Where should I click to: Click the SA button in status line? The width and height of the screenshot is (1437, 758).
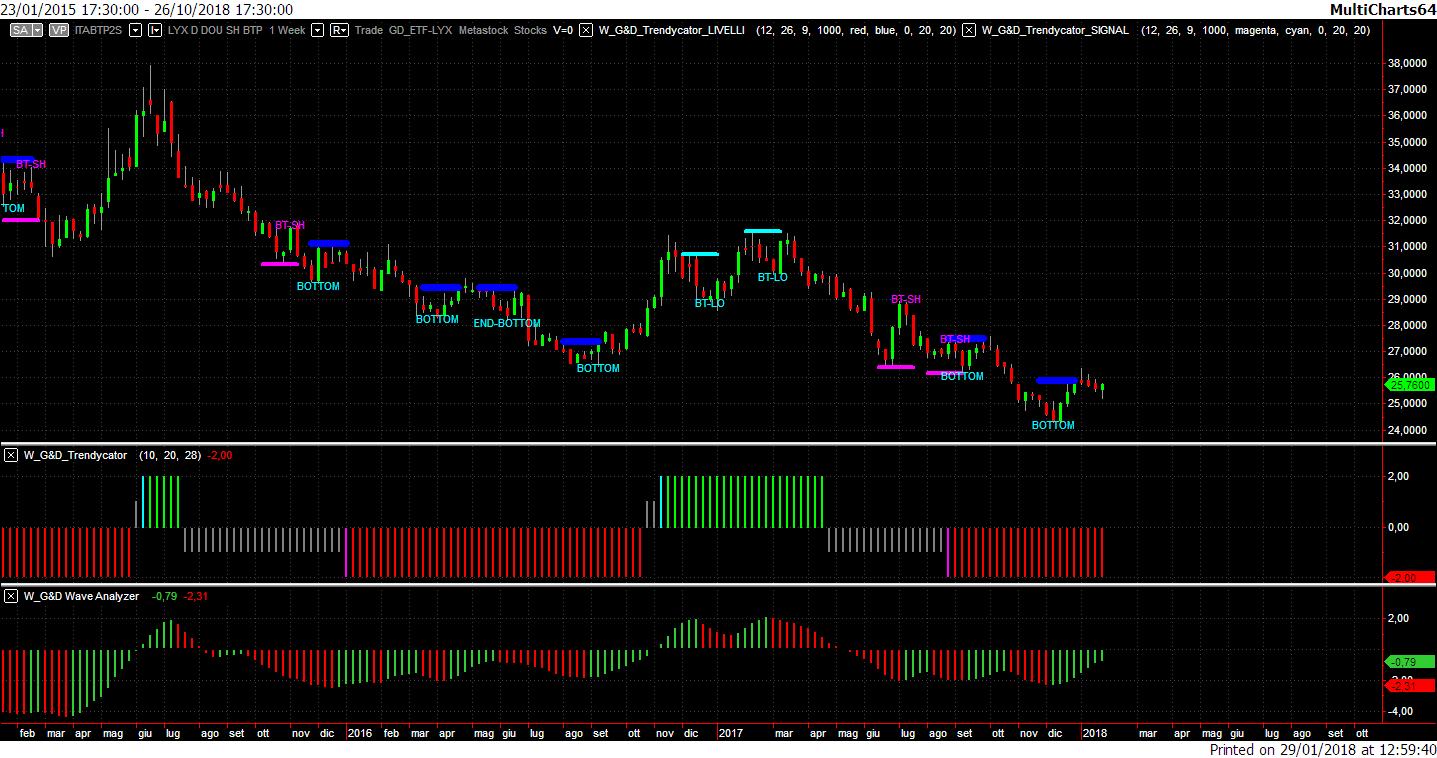tap(20, 30)
